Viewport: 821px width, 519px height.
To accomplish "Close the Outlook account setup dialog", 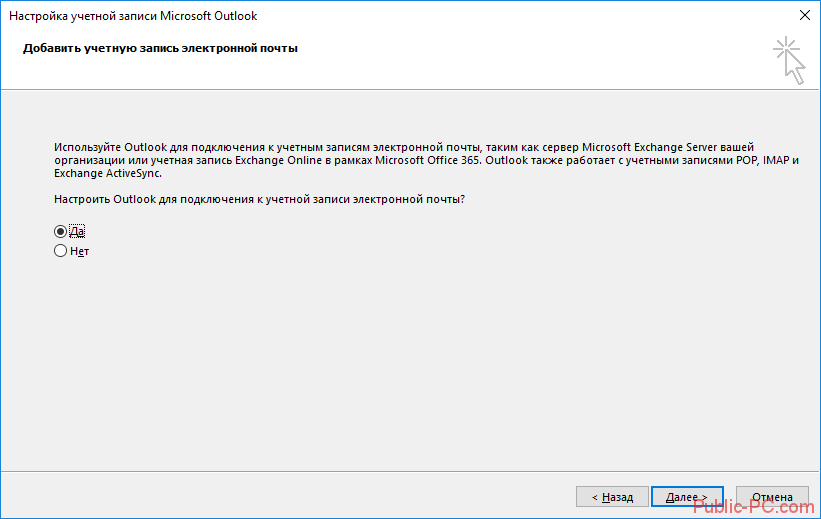I will [805, 16].
